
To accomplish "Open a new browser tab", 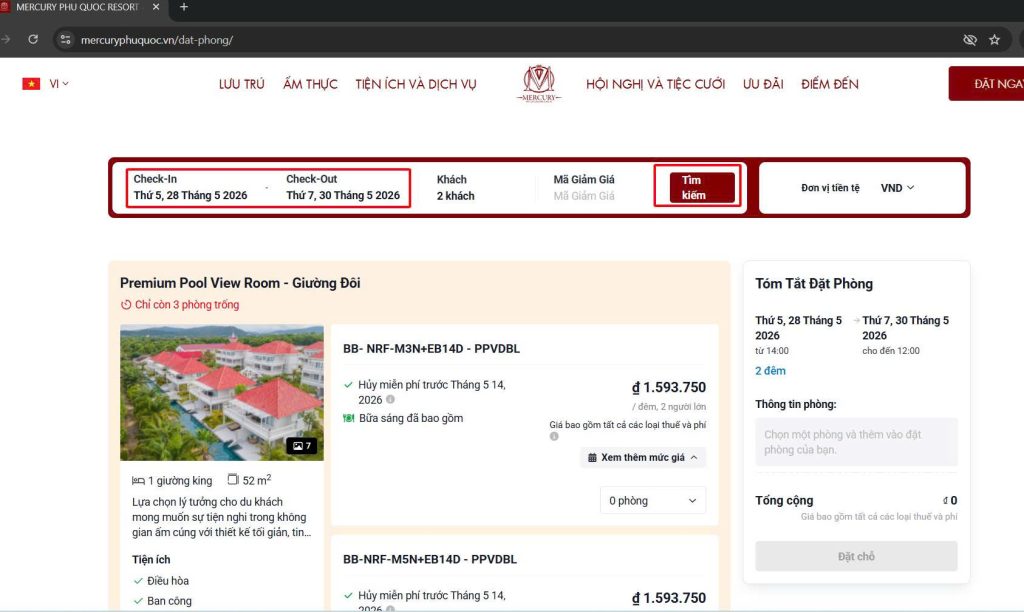I will [183, 7].
